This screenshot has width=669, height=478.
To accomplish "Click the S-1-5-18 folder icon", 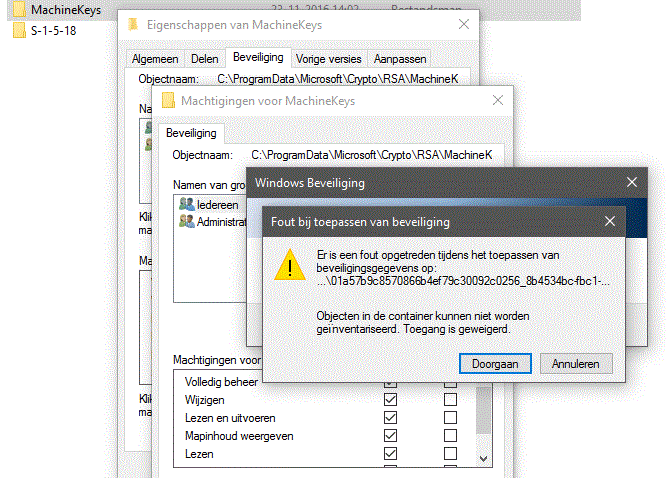I will pos(19,30).
